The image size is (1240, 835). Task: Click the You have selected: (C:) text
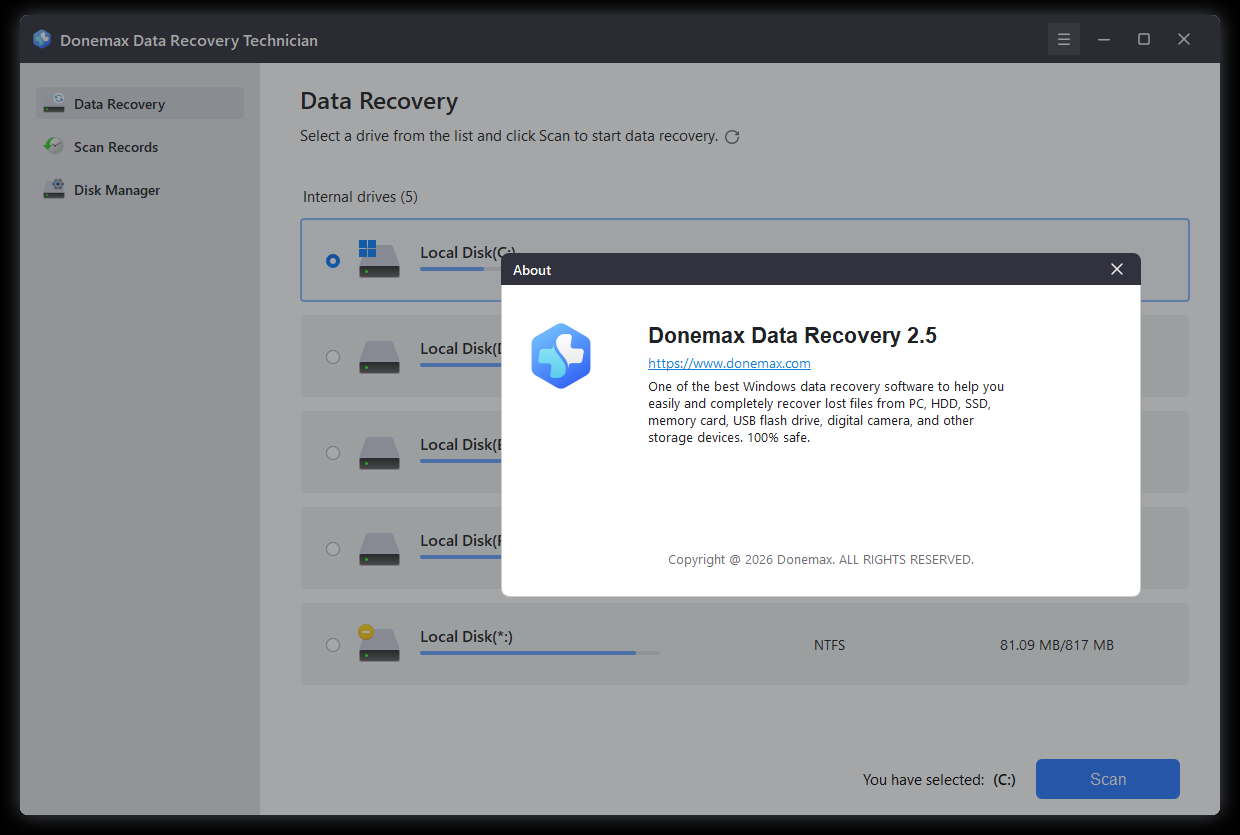939,779
